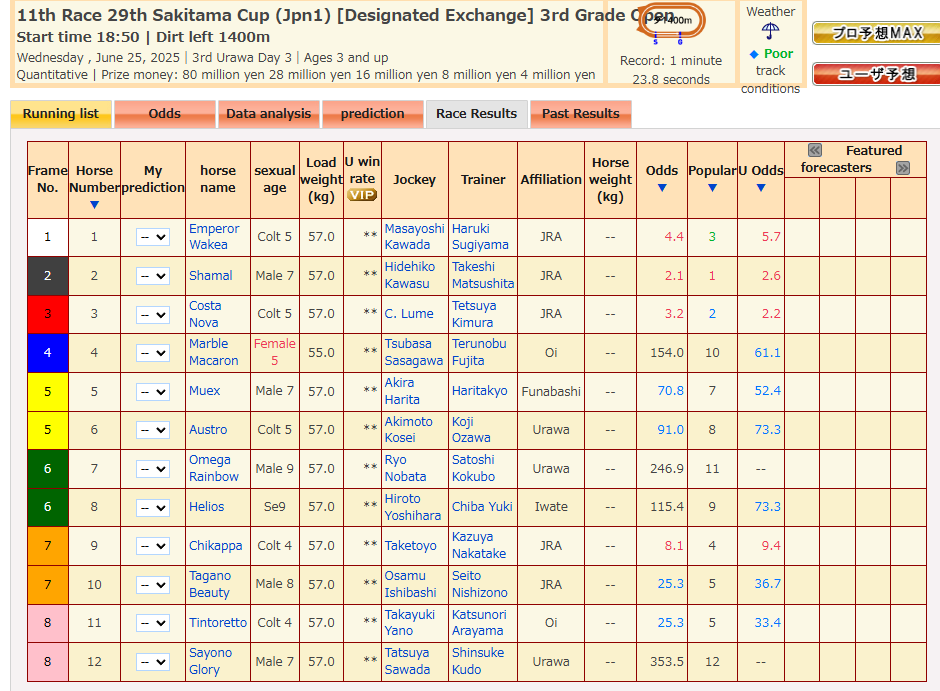This screenshot has width=940, height=691.
Task: Open horse Marble Macaron link
Action: pos(213,352)
